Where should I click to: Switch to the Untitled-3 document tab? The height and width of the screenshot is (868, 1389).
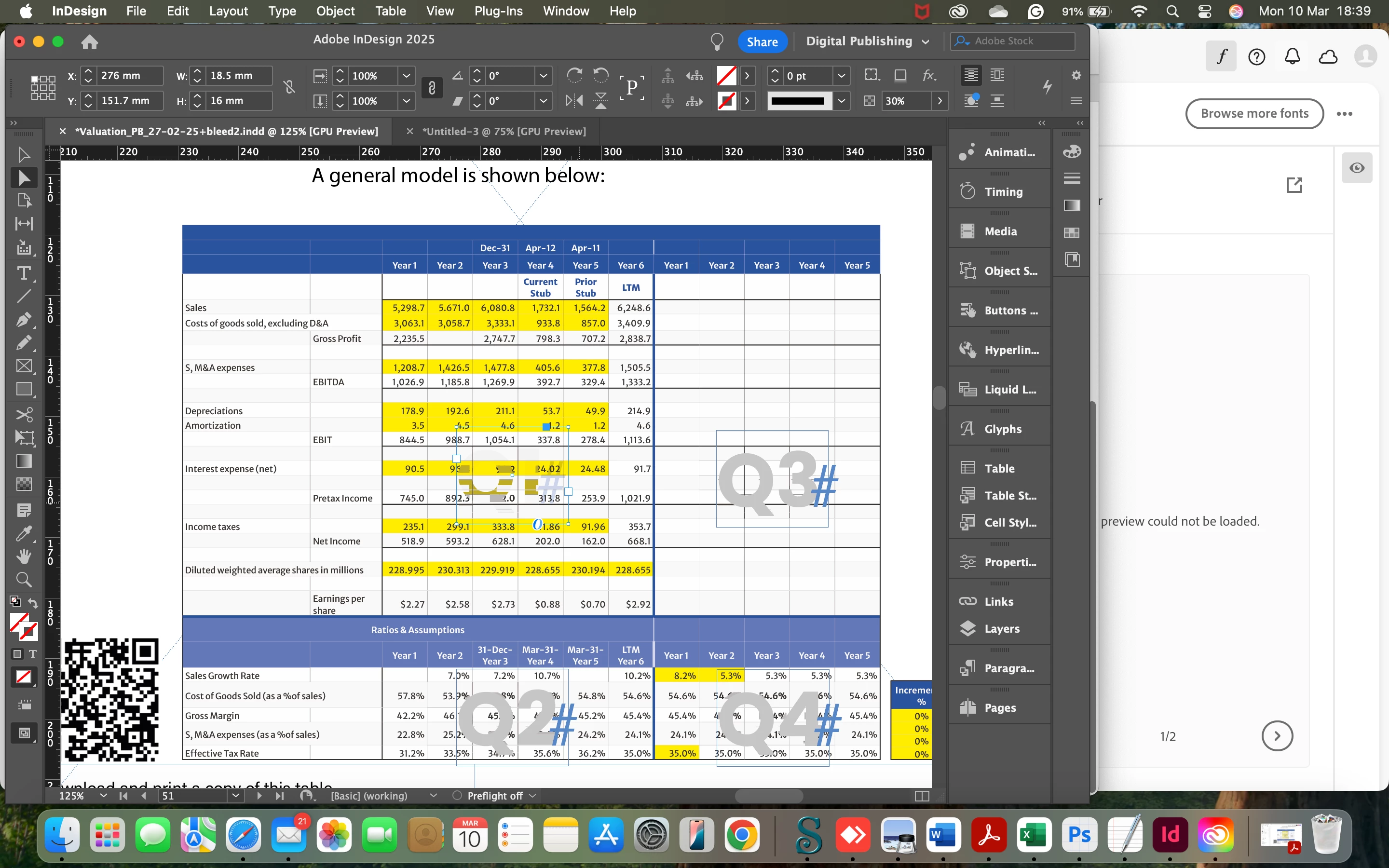(504, 132)
